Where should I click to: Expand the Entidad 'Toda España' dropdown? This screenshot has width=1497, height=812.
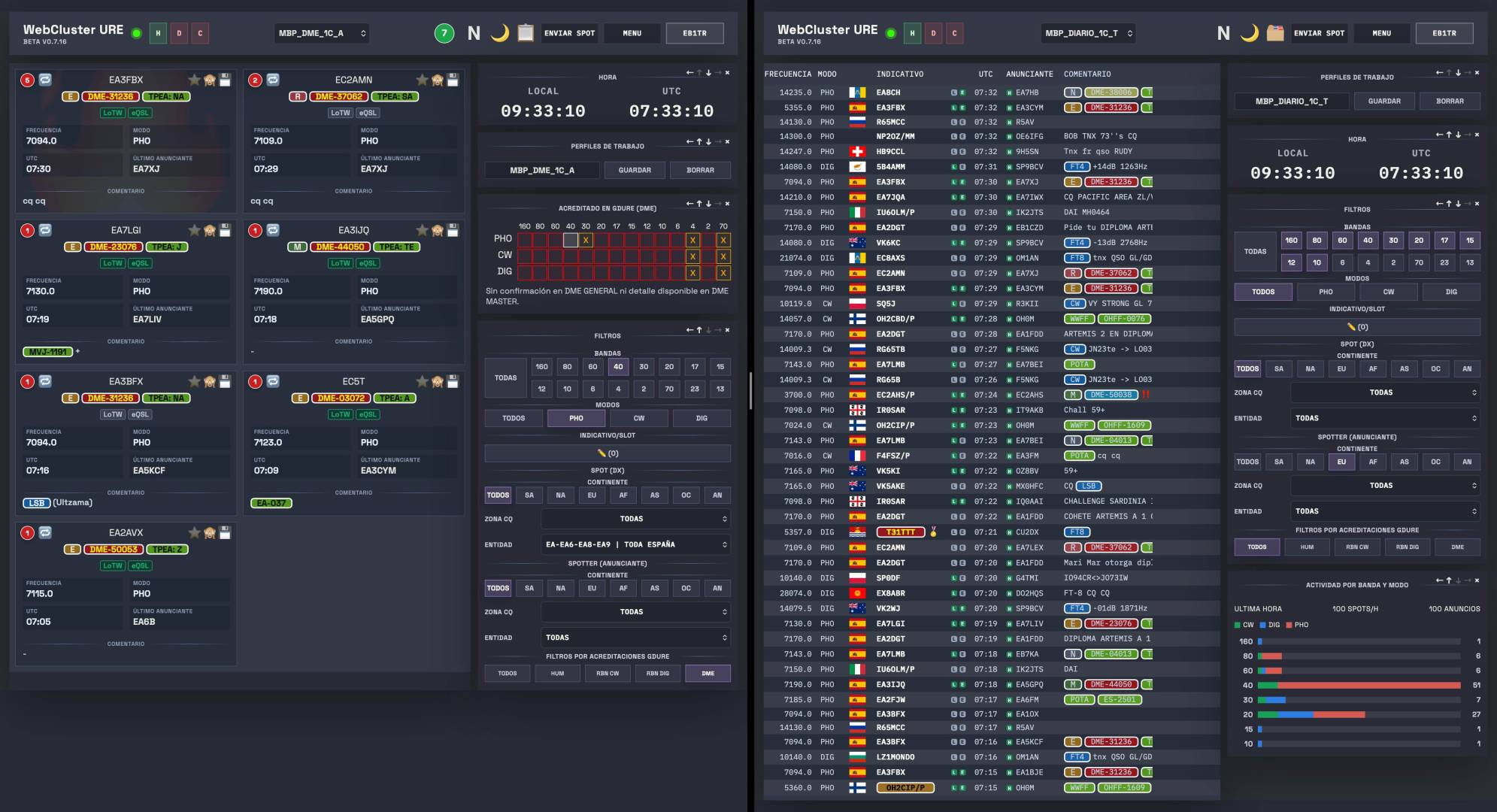point(635,544)
